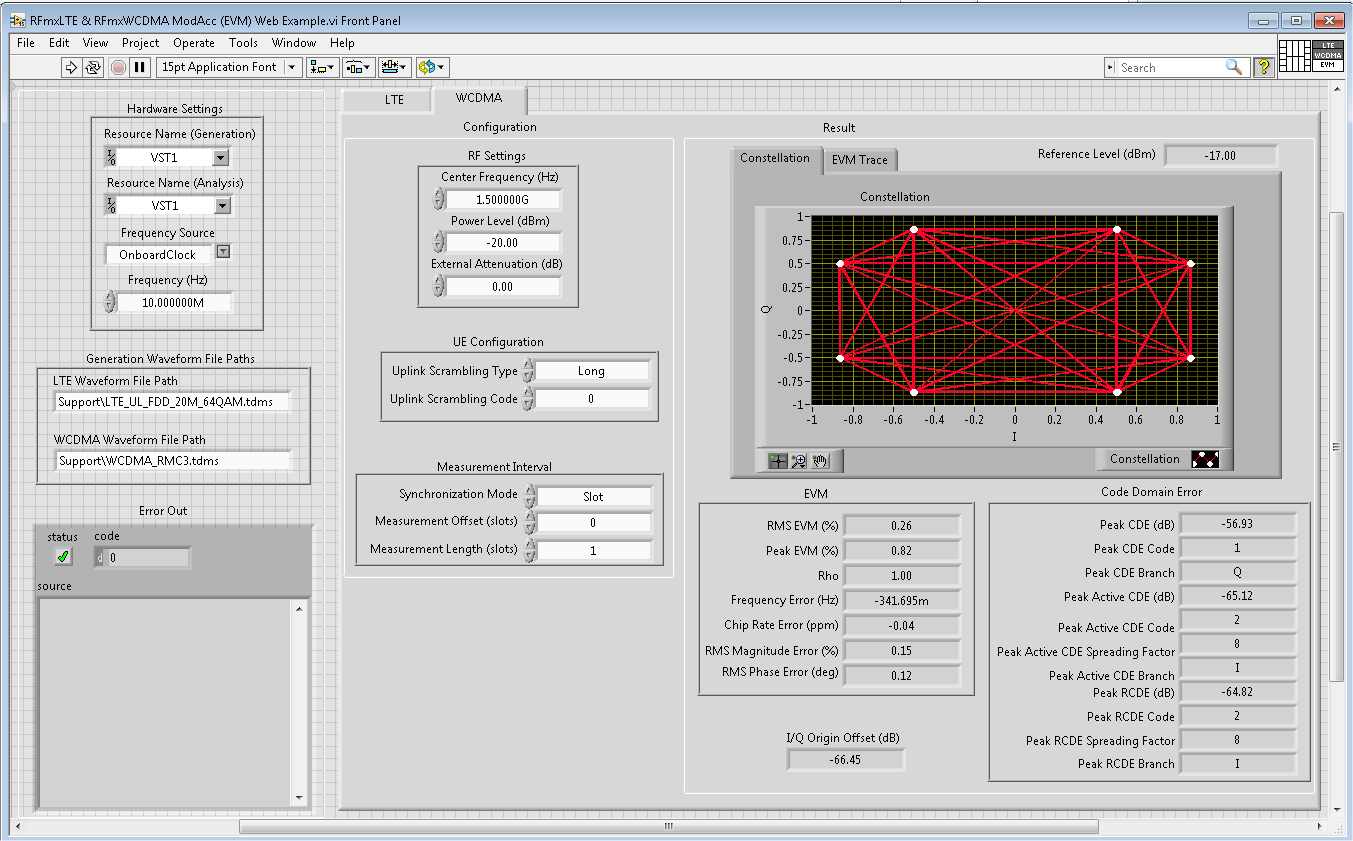
Task: Open the File menu
Action: click(x=26, y=43)
